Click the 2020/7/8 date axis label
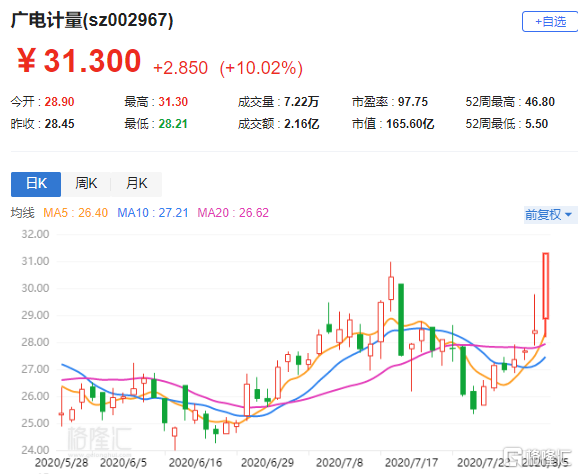The width and height of the screenshot is (578, 474). coord(340,463)
